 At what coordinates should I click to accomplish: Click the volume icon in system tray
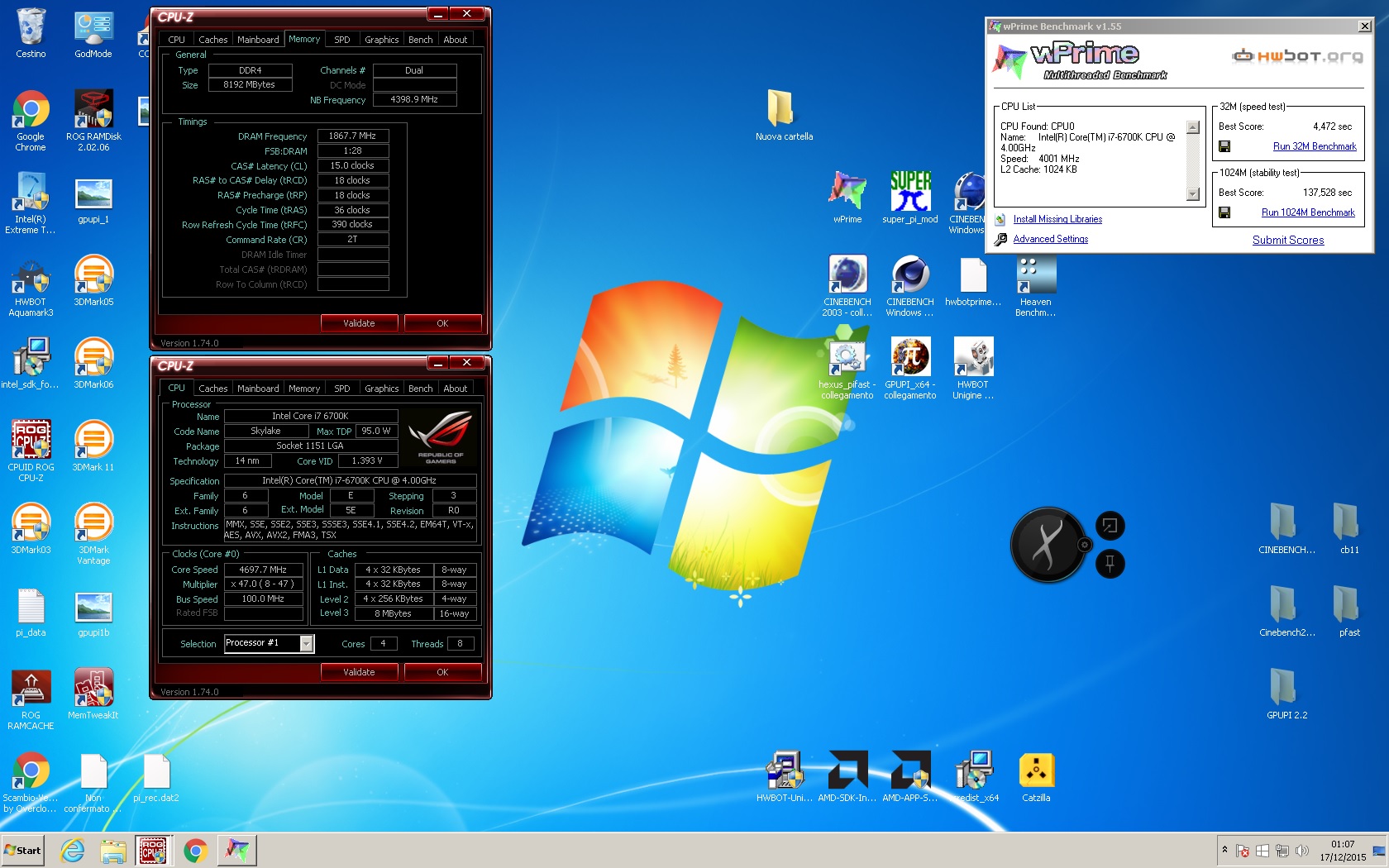point(1302,851)
